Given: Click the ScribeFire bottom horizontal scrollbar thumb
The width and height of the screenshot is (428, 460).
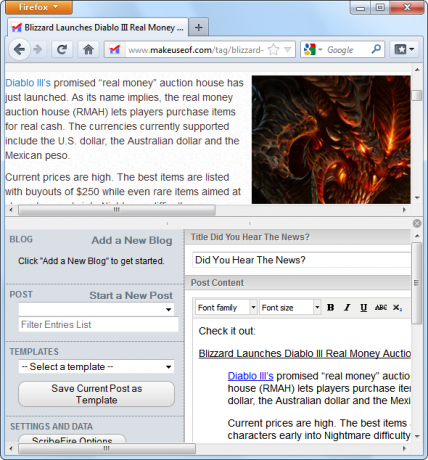Looking at the screenshot, I should [x=107, y=449].
